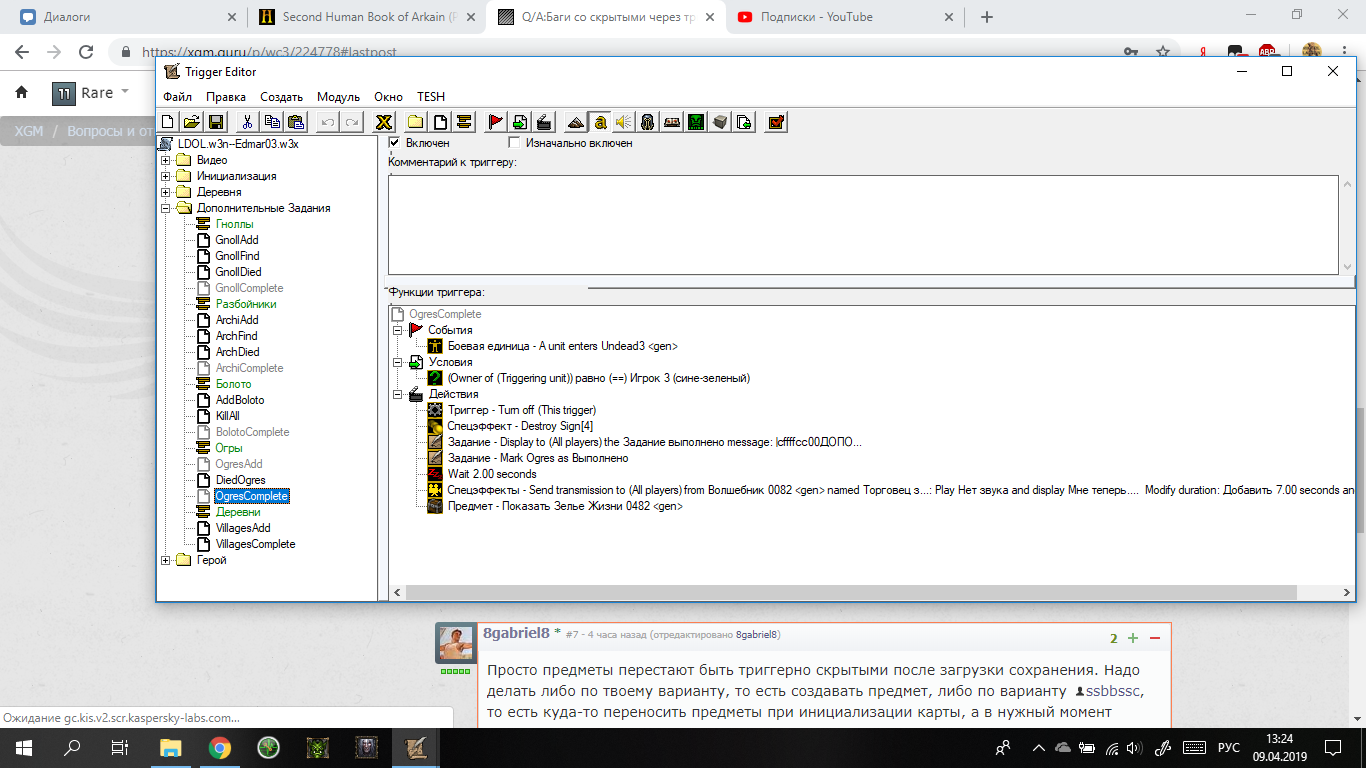
Task: Open 8gabriel8 profile link in the forum post
Action: coord(516,633)
